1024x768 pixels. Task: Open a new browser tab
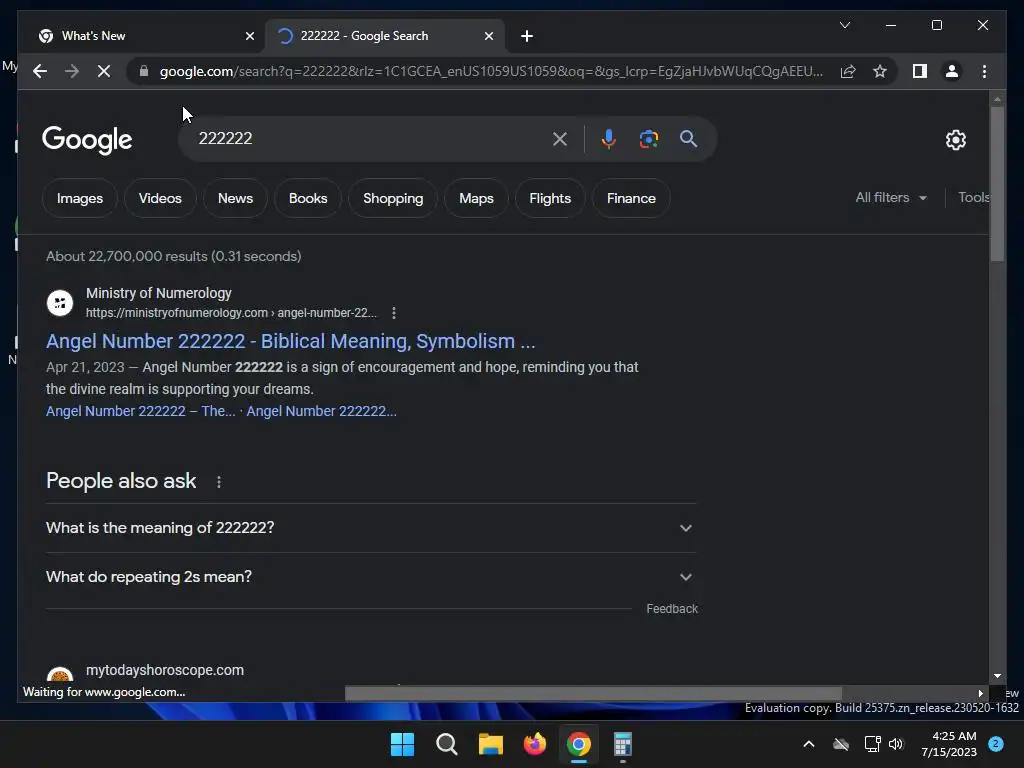[x=526, y=36]
